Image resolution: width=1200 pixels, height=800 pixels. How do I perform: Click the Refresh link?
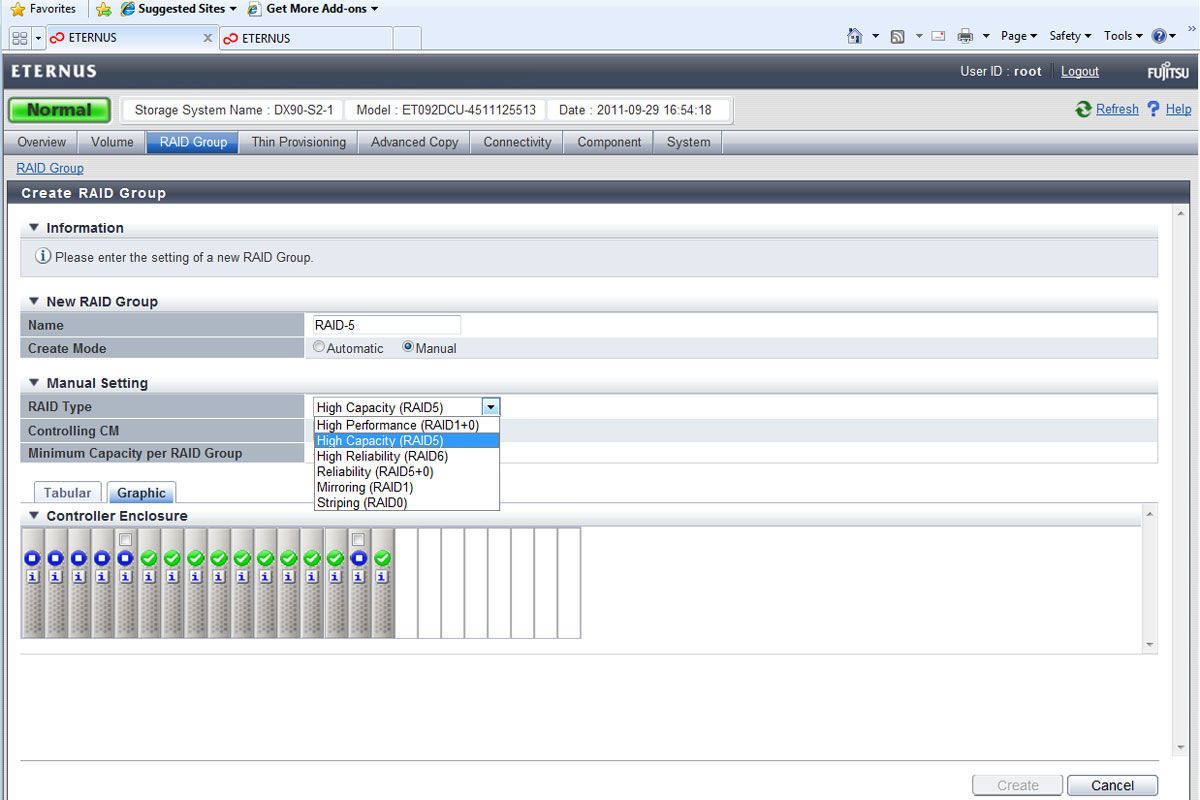[x=1117, y=109]
